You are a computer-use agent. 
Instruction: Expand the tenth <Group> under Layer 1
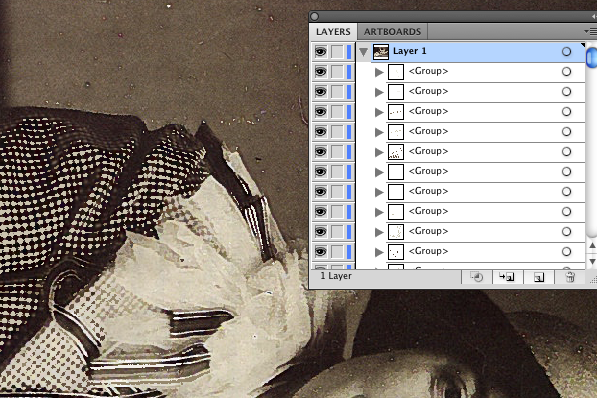379,252
